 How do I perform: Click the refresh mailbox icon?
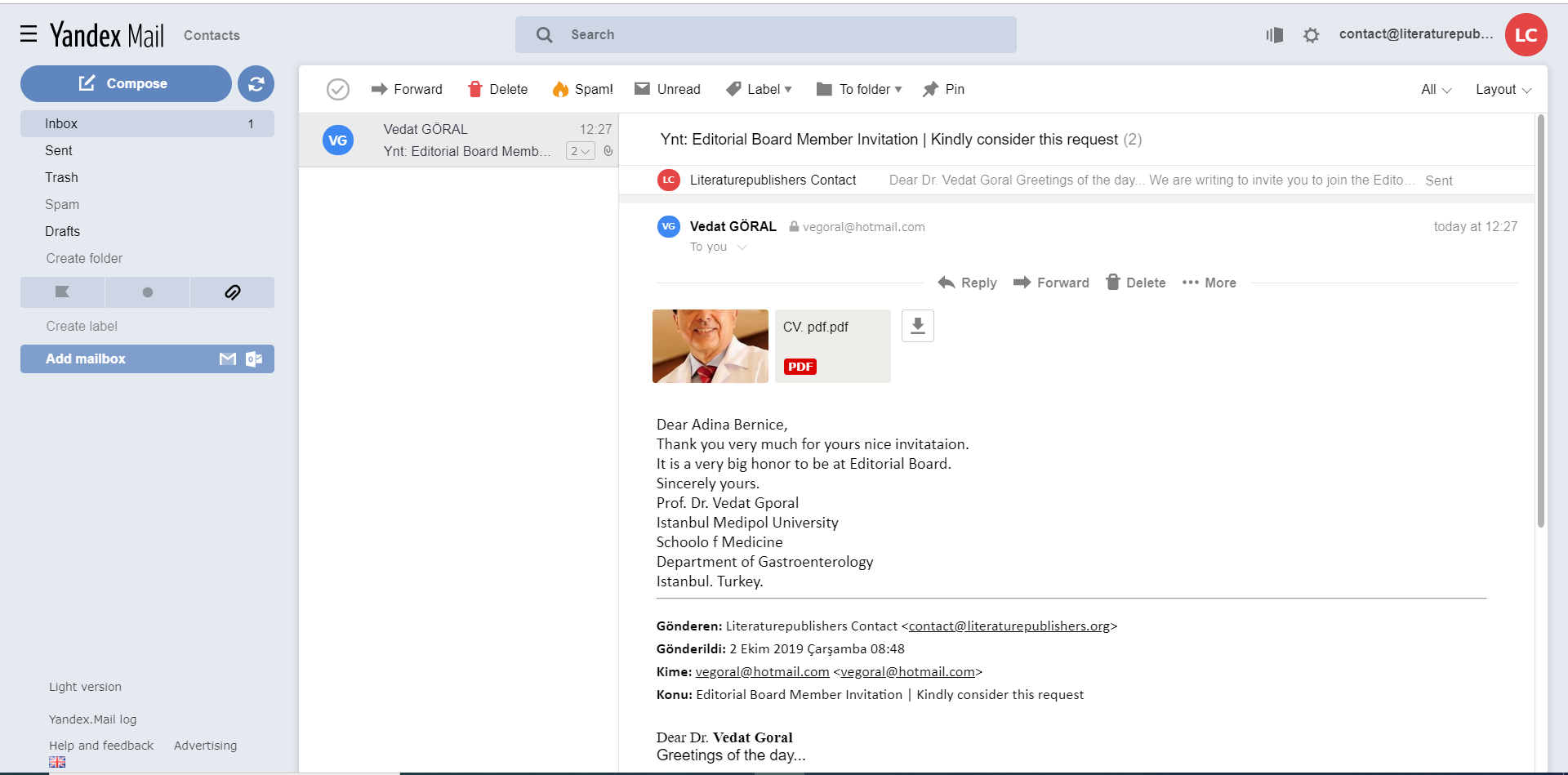click(256, 83)
